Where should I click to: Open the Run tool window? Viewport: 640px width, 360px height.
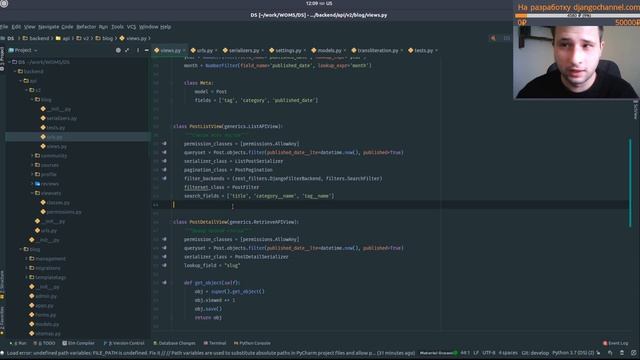[18, 343]
